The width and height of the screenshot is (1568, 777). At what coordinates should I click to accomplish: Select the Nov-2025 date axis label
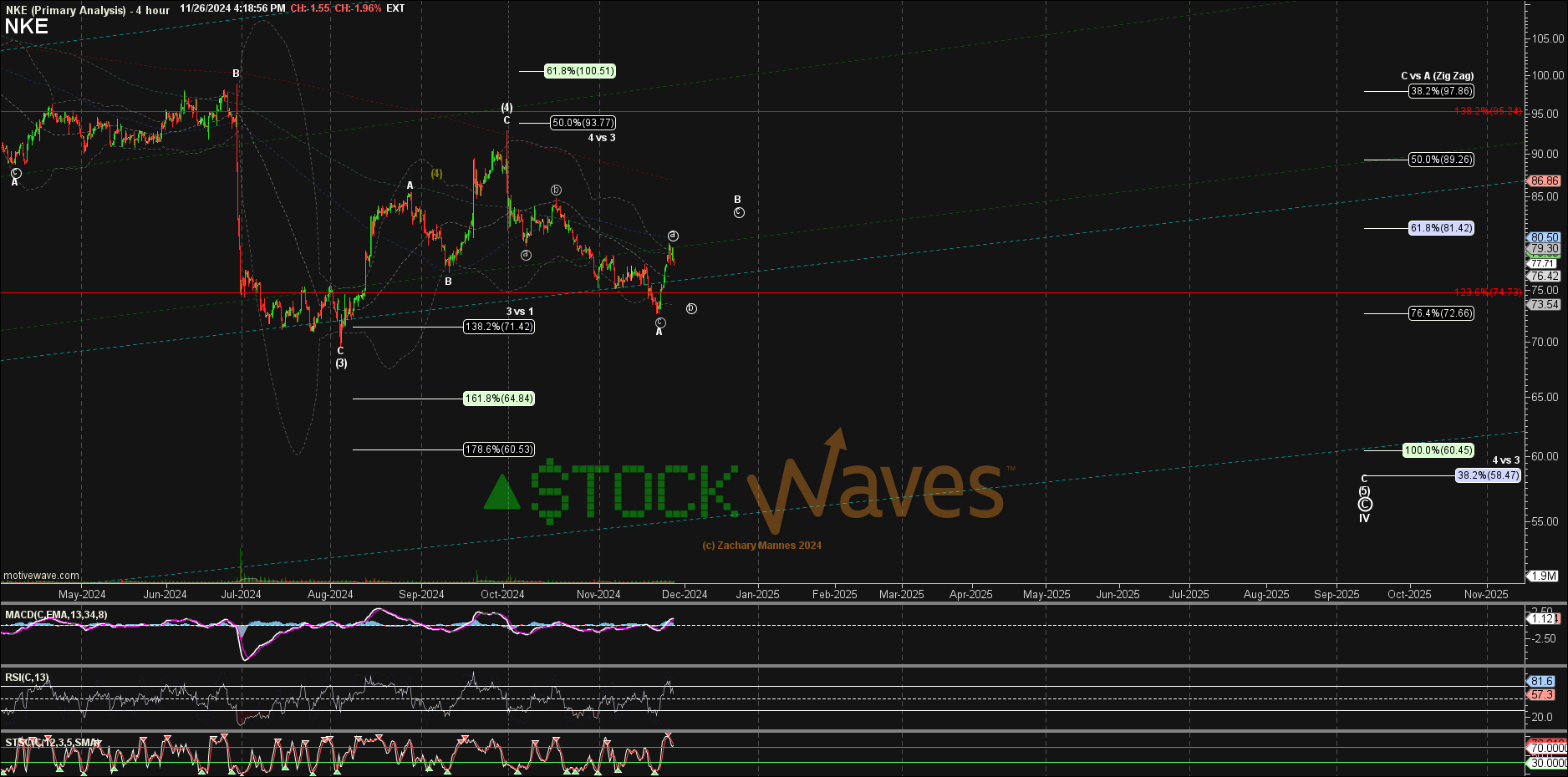coord(1485,595)
